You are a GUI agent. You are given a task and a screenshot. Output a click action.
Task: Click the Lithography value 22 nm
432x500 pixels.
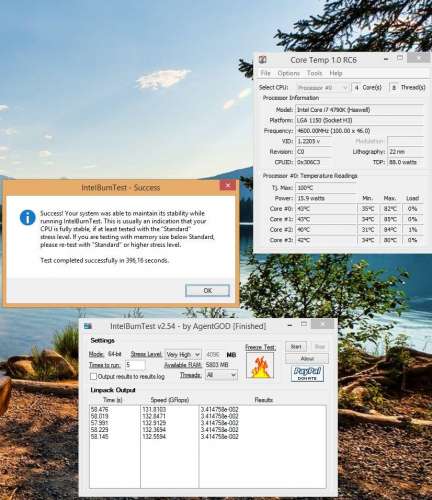click(406, 152)
